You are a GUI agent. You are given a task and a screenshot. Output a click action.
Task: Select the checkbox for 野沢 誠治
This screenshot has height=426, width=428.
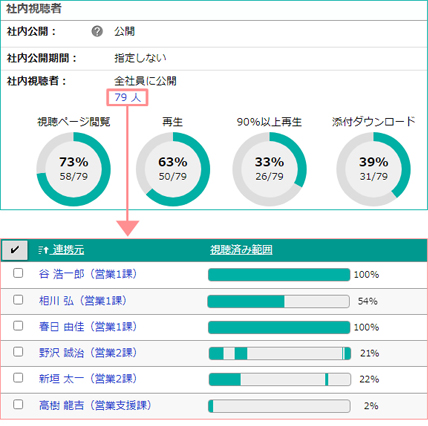(18, 352)
